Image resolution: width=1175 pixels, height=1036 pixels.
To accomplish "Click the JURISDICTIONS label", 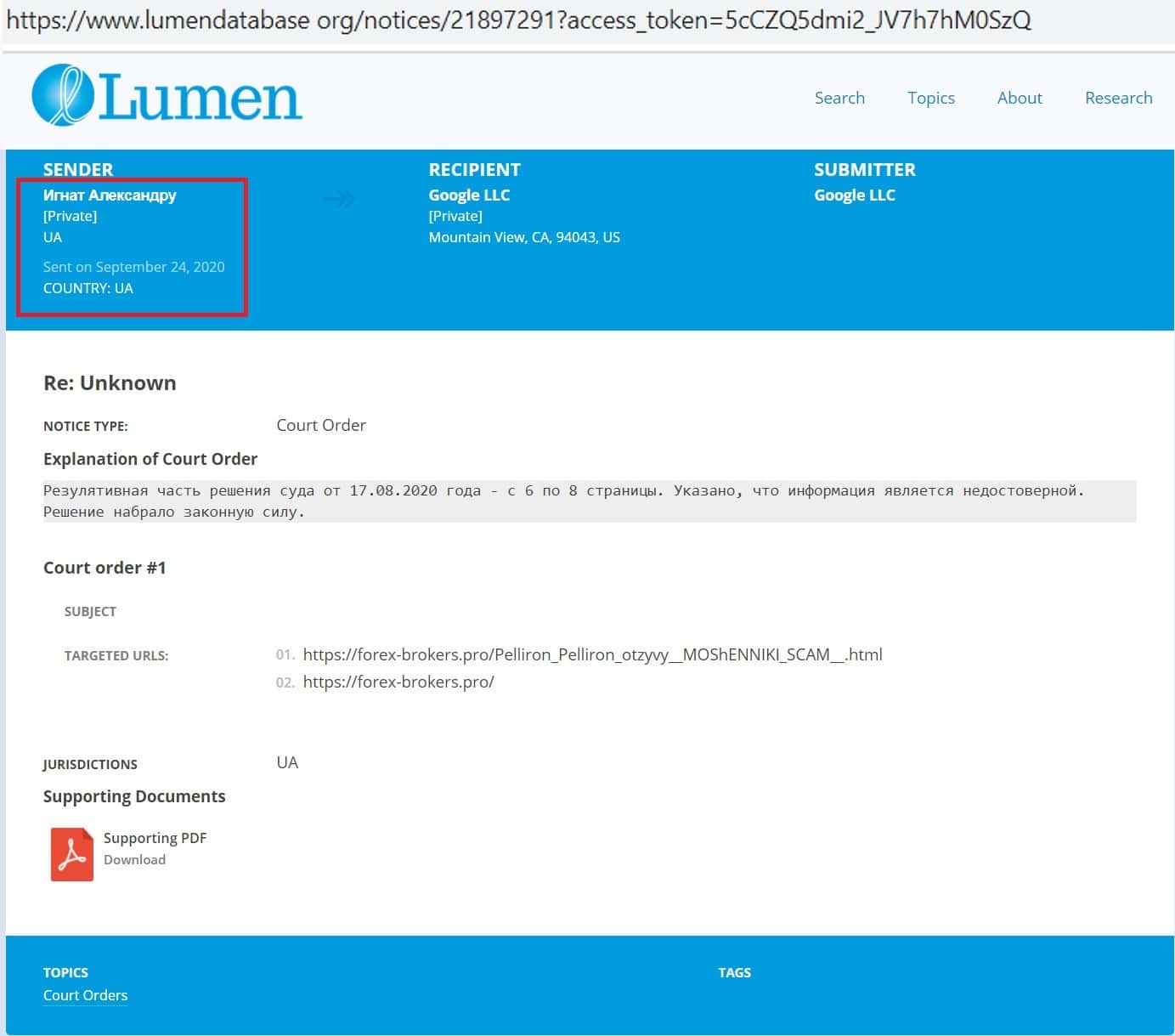I will click(90, 765).
